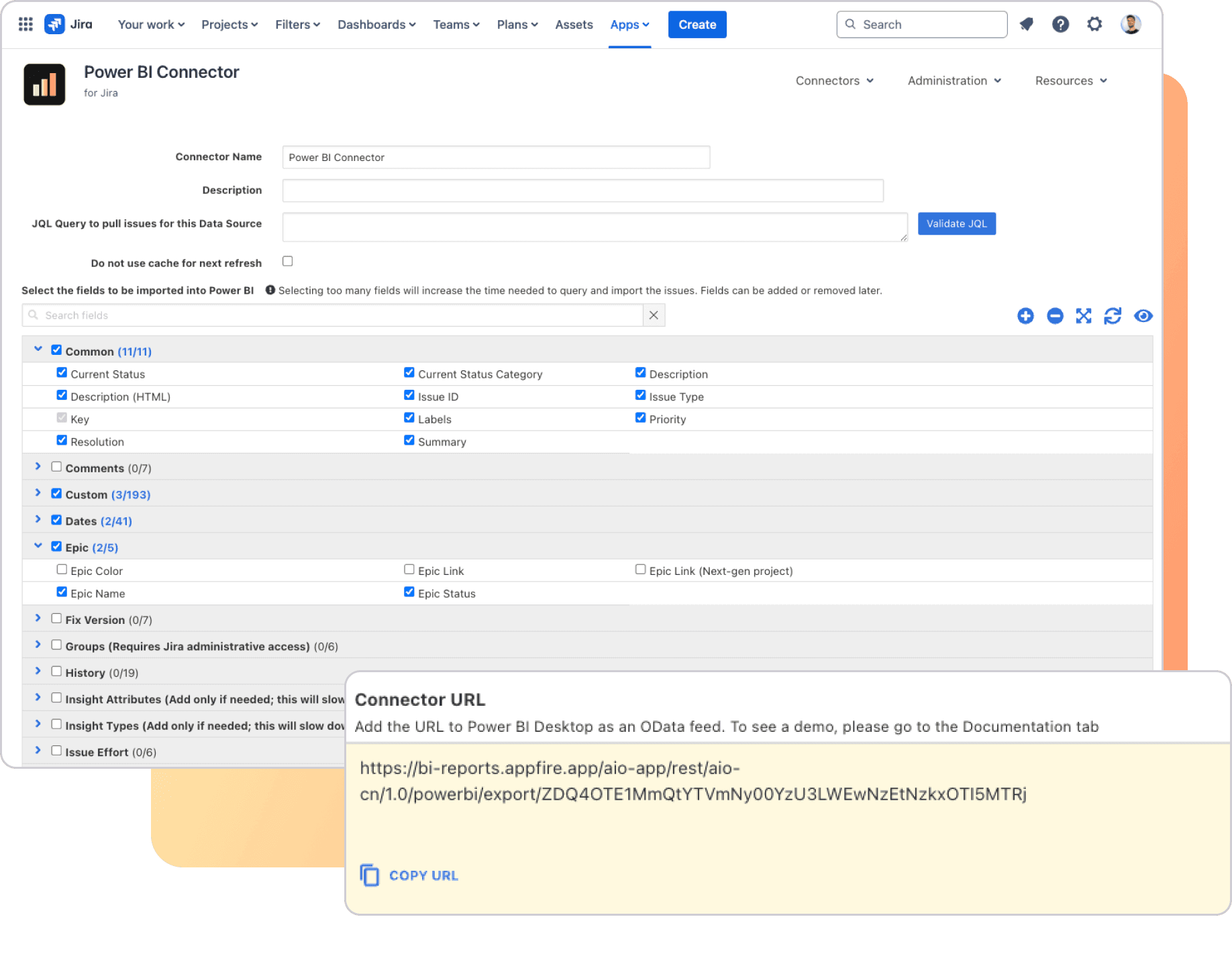Go to Assets in the top navigation
Viewport: 1232px width, 962px height.
pos(574,24)
